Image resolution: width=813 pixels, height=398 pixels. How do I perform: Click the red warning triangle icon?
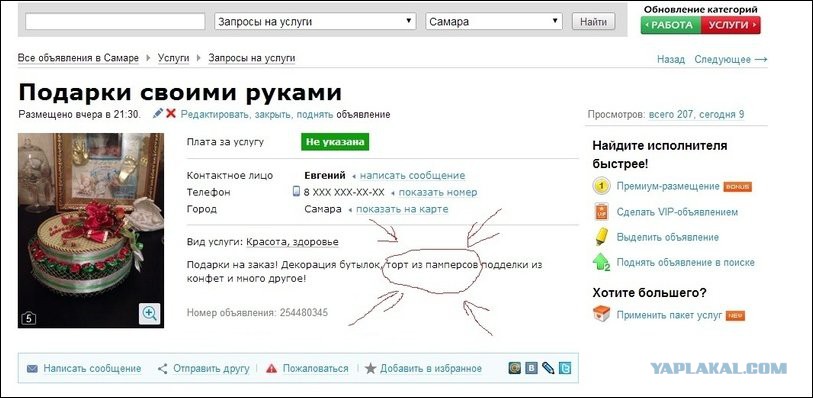pyautogui.click(x=271, y=369)
